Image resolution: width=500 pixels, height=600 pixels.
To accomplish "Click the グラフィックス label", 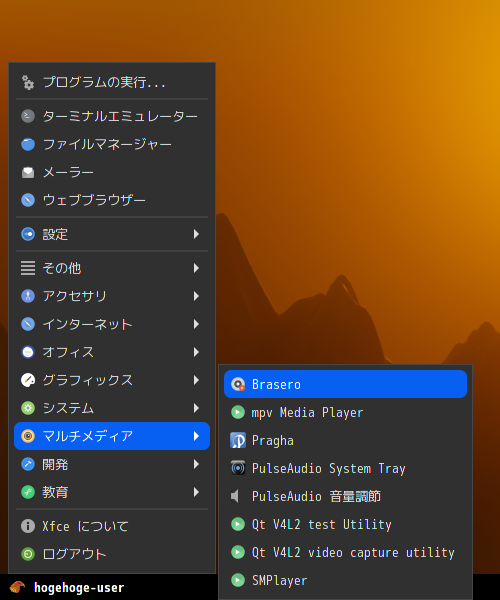I will tap(88, 380).
